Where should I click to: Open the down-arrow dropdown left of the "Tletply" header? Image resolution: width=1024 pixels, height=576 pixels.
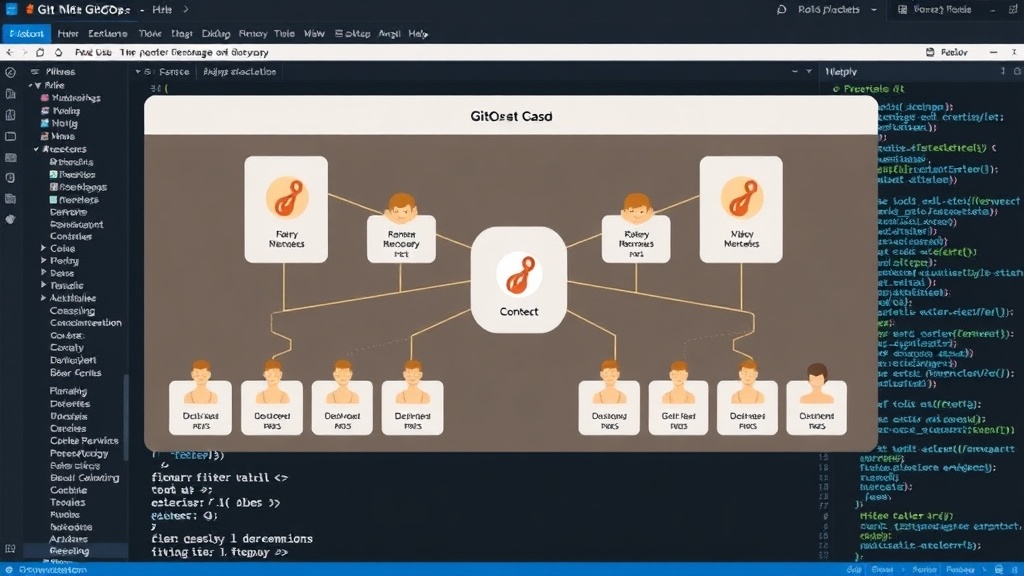tap(808, 71)
